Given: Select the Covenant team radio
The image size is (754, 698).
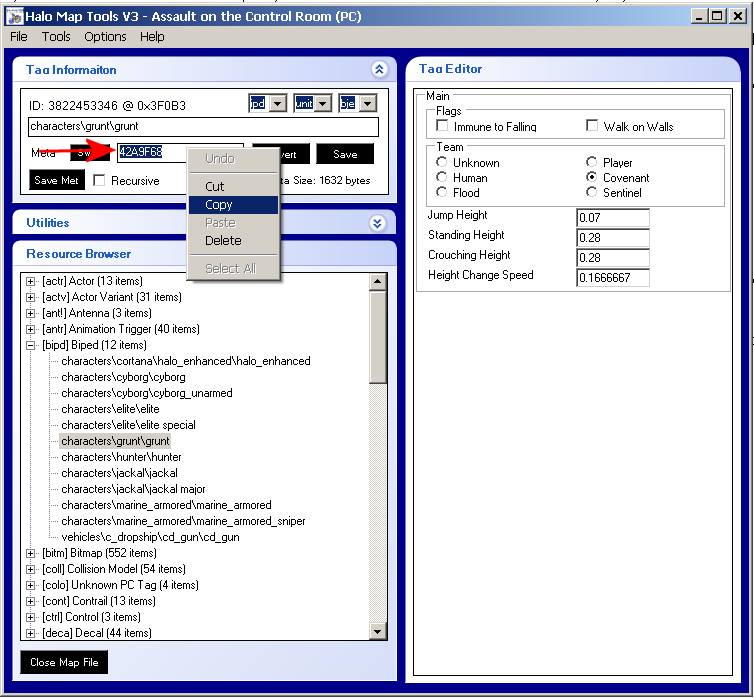Looking at the screenshot, I should (592, 177).
